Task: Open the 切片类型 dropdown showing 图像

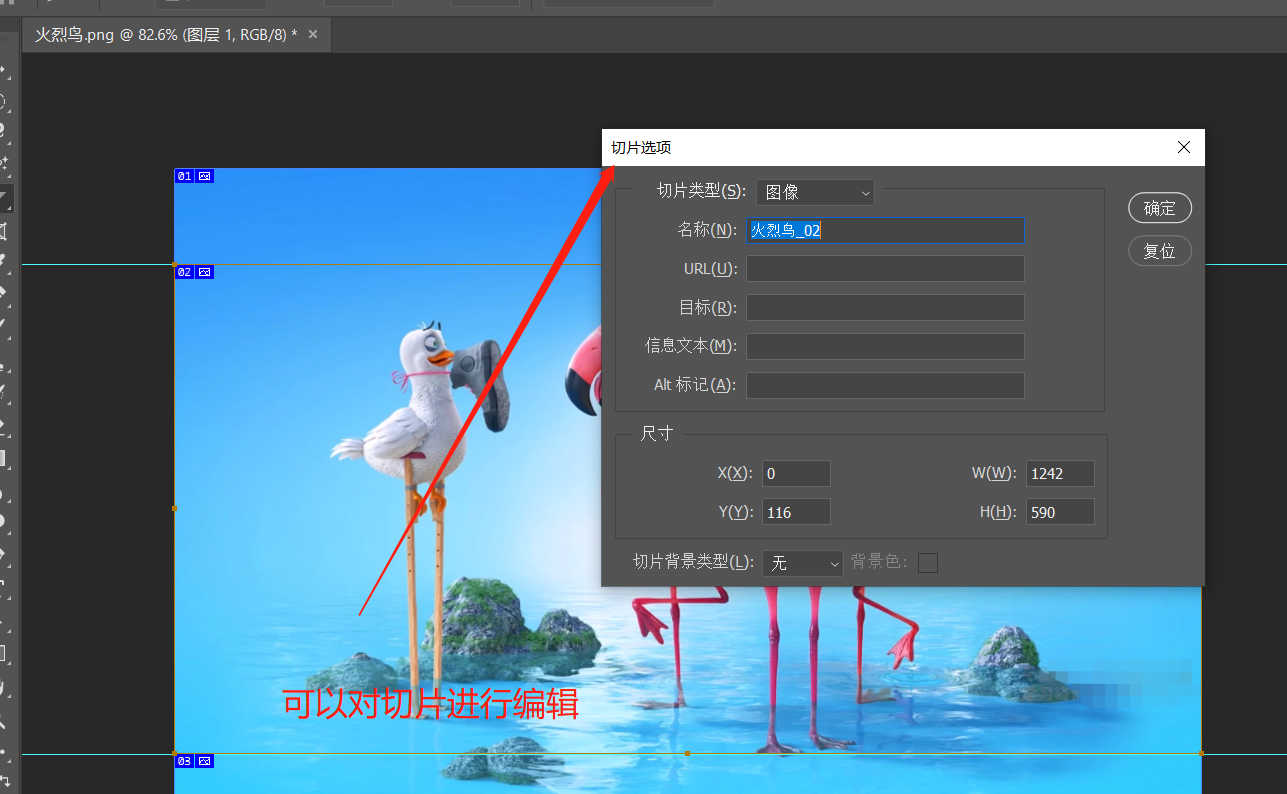Action: pyautogui.click(x=815, y=192)
